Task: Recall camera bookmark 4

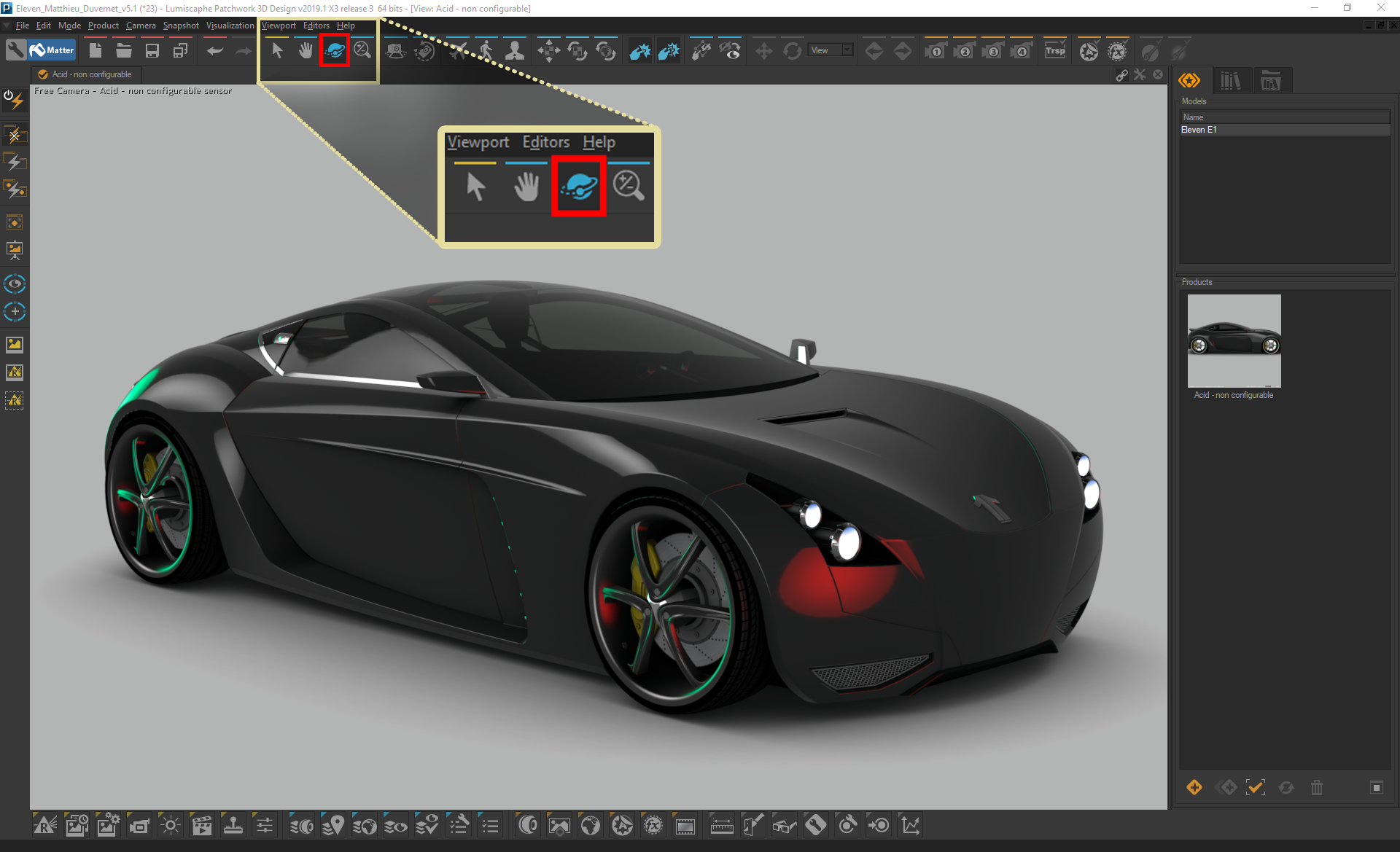Action: 1021,50
